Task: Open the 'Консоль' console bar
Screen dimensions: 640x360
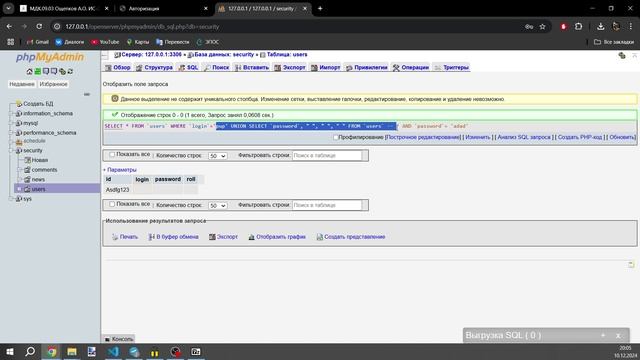Action: tap(118, 339)
